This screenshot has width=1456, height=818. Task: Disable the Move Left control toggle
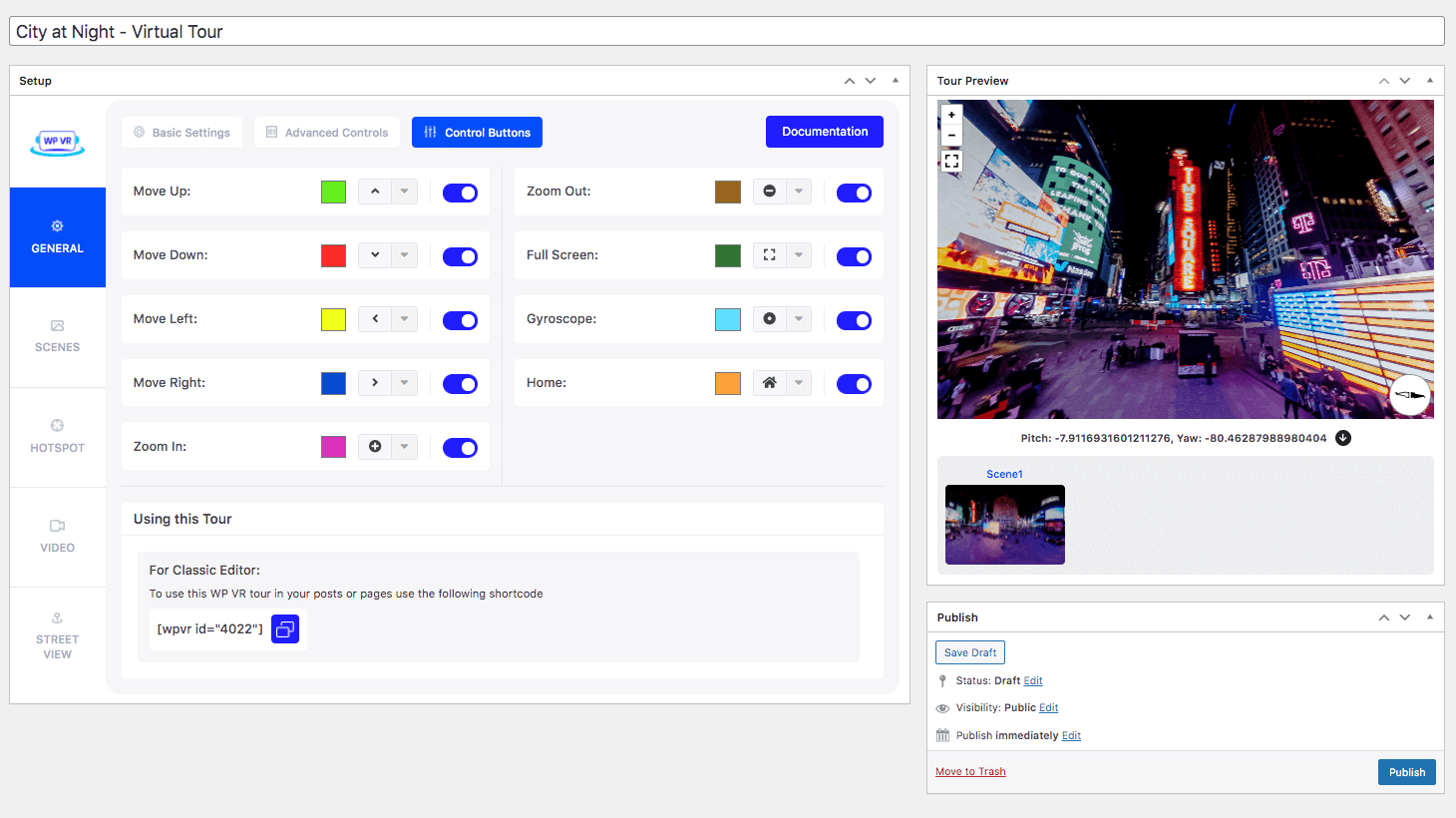pyautogui.click(x=460, y=320)
